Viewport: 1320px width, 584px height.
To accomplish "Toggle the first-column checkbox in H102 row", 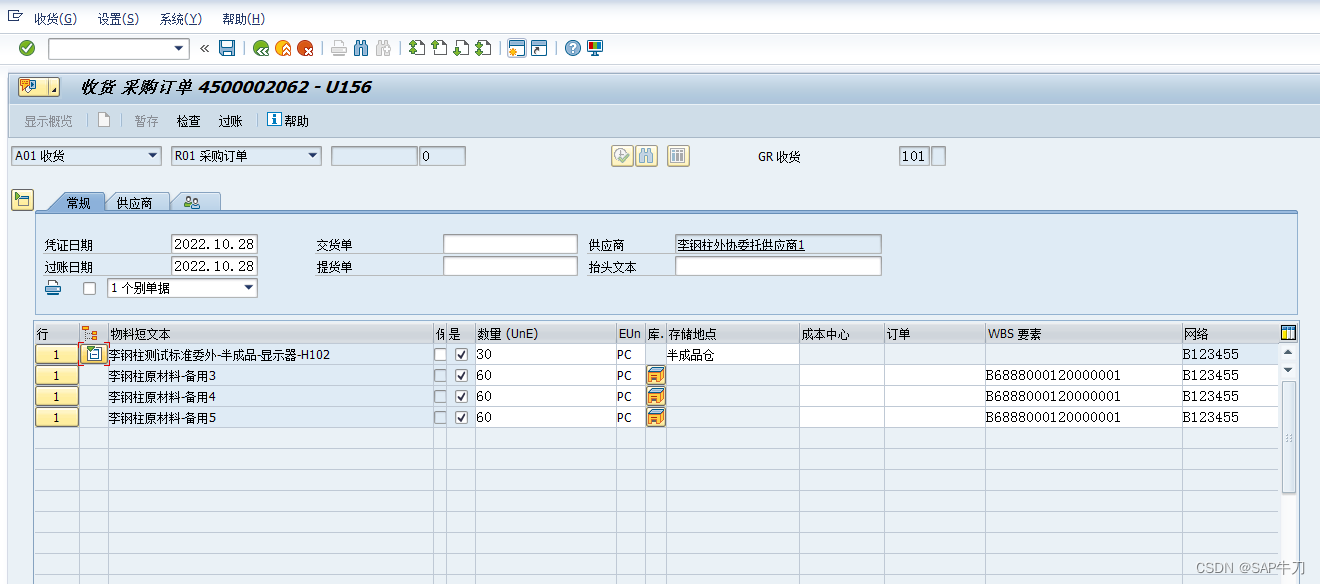I will 440,354.
